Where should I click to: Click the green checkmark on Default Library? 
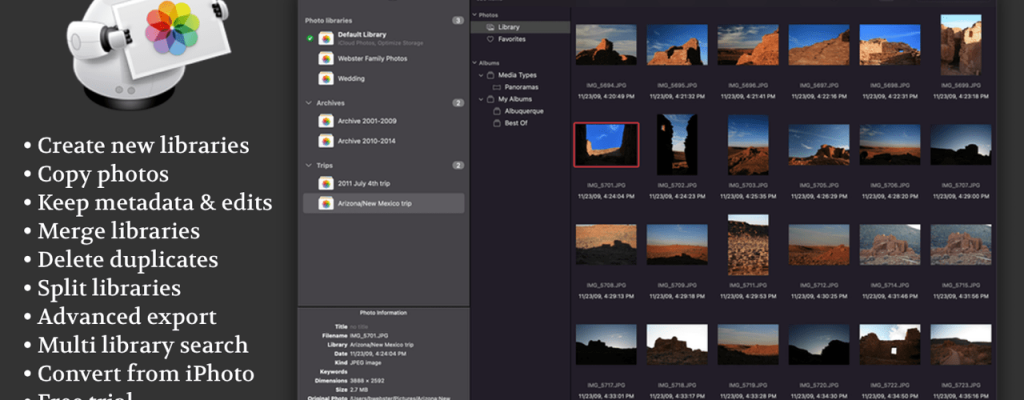pyautogui.click(x=310, y=38)
